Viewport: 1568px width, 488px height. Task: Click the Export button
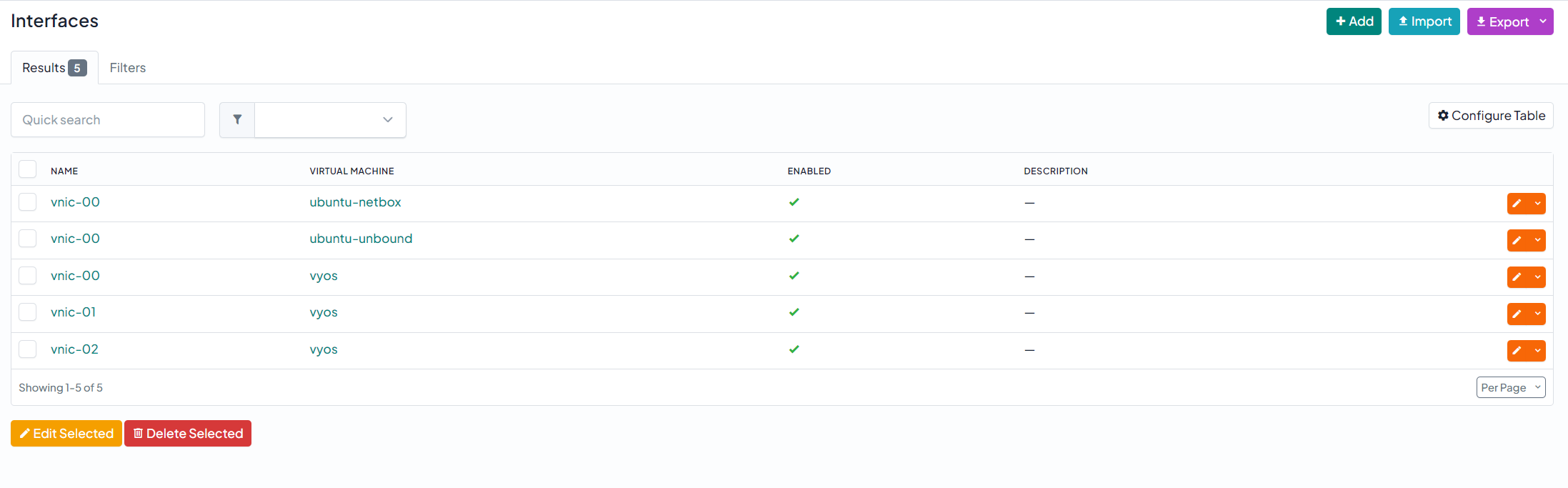tap(1502, 21)
